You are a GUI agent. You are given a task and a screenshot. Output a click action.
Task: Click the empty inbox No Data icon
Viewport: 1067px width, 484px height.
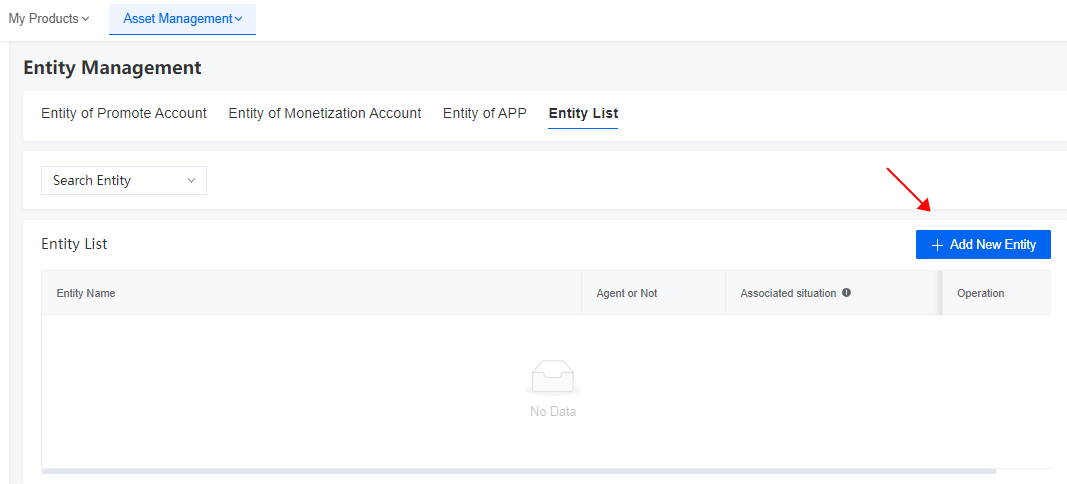coord(553,377)
